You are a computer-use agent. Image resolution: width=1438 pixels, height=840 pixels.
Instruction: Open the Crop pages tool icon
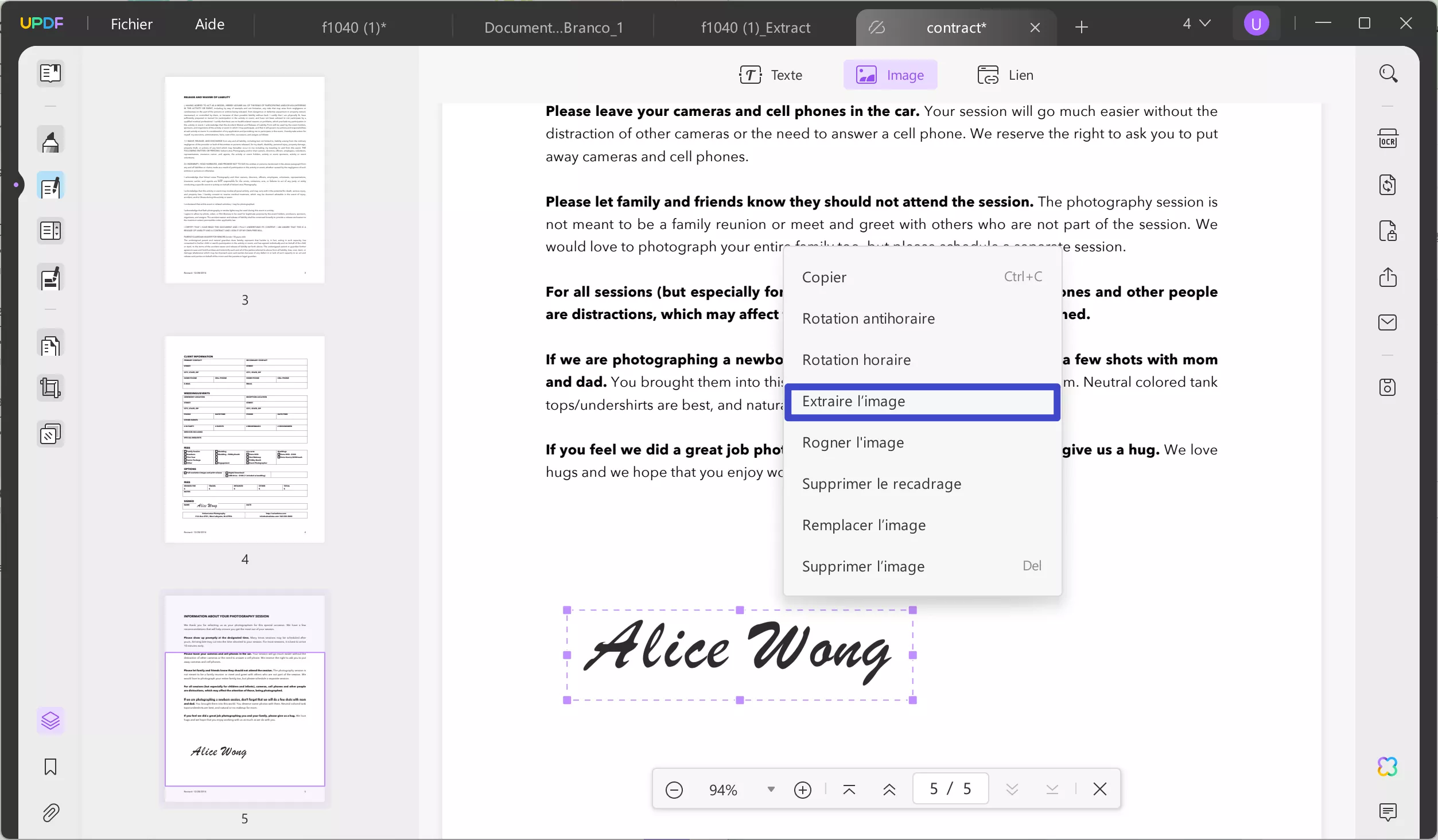coord(50,388)
